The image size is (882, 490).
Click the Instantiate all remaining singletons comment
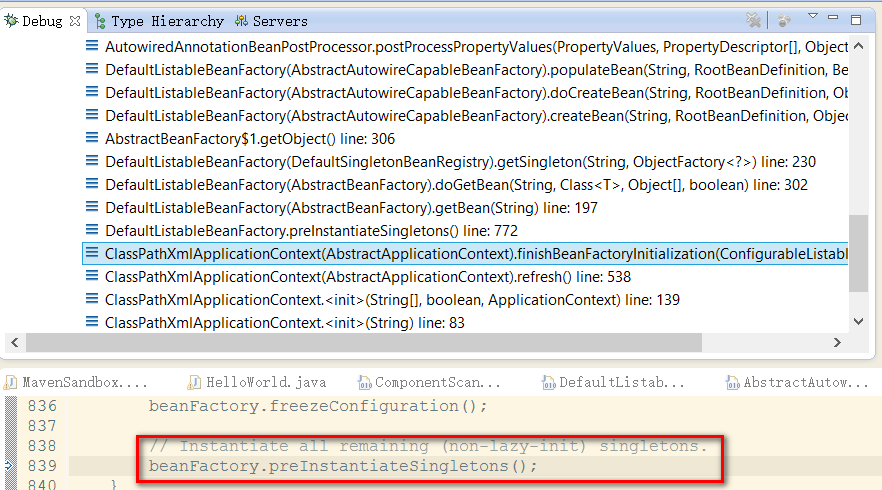point(428,446)
